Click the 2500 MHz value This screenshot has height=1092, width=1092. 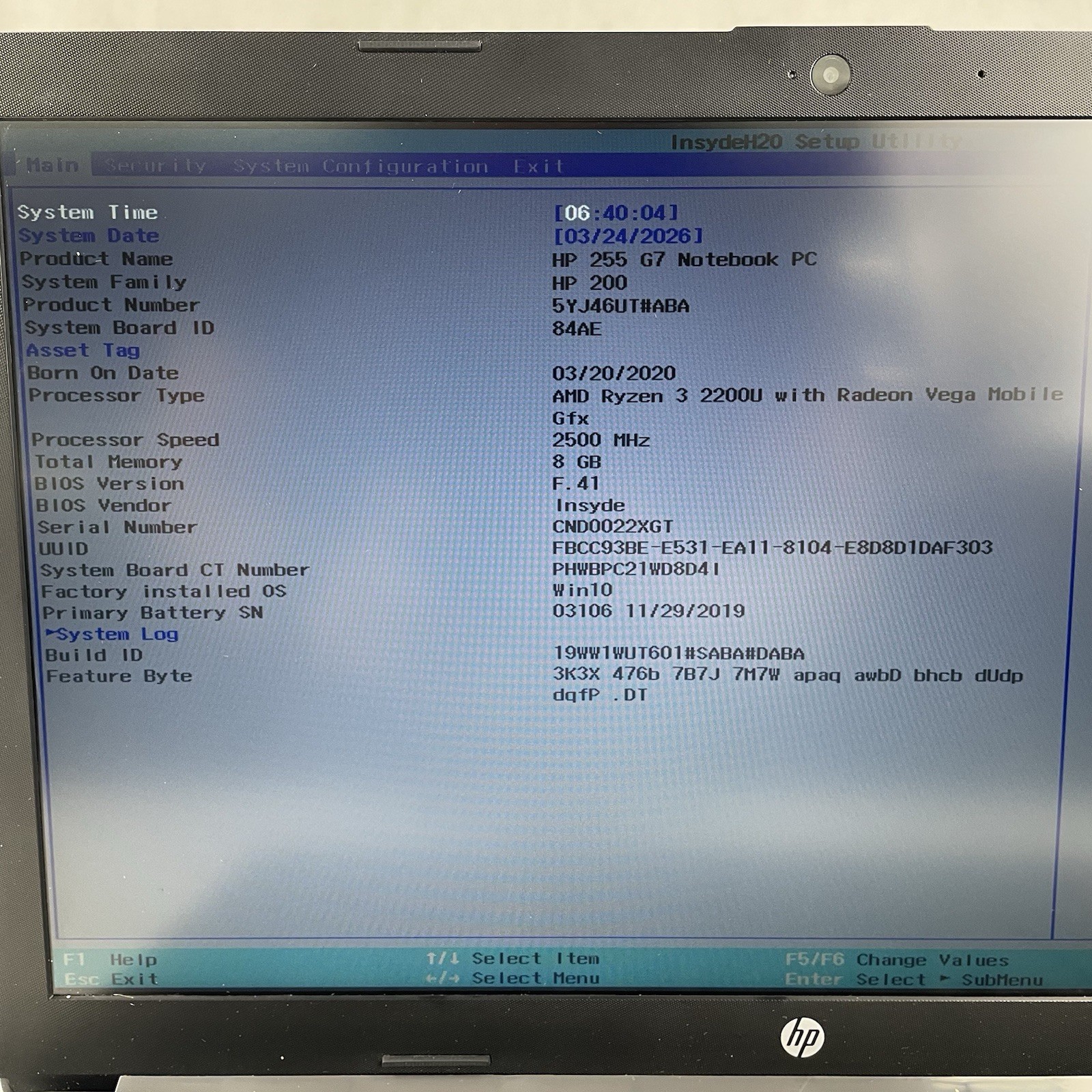[601, 440]
